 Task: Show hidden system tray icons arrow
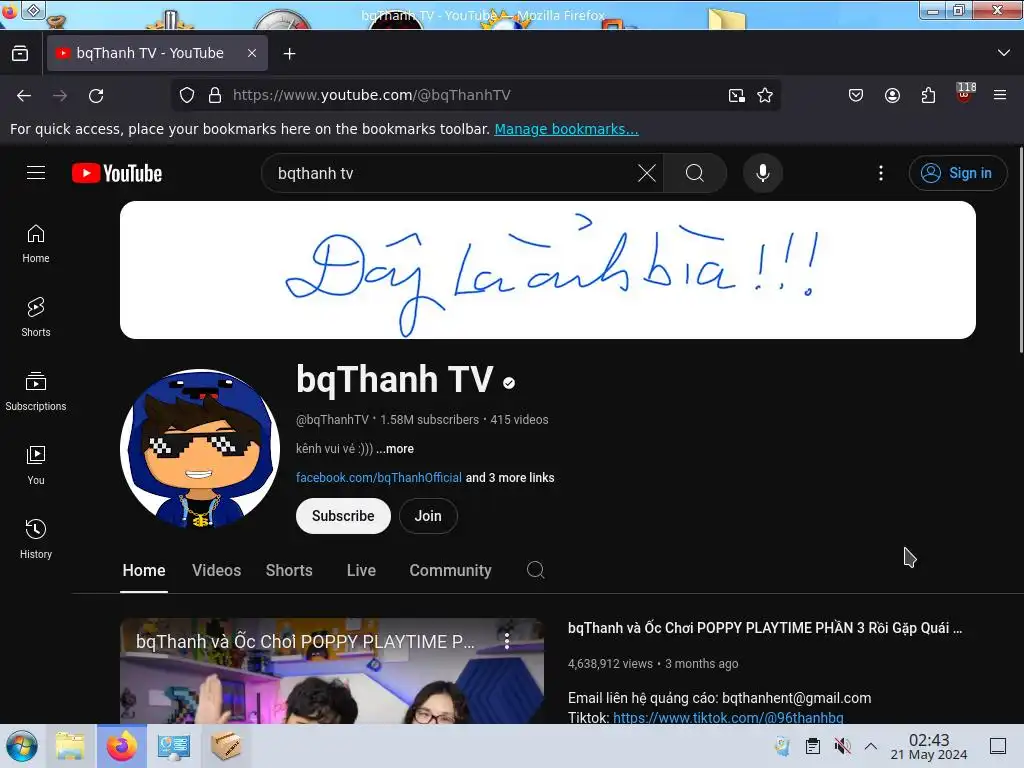(871, 746)
